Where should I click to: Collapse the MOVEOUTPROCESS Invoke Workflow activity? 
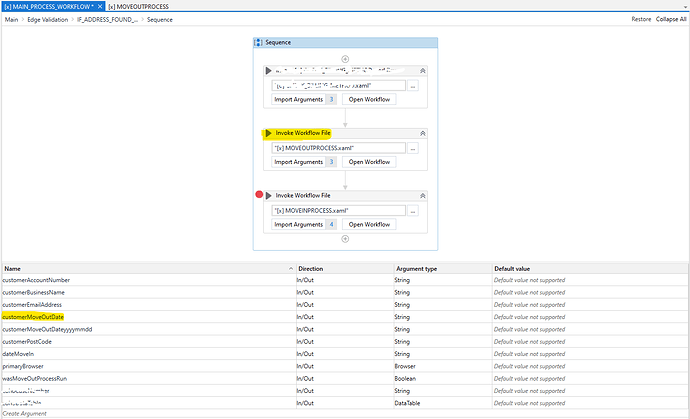pos(422,133)
